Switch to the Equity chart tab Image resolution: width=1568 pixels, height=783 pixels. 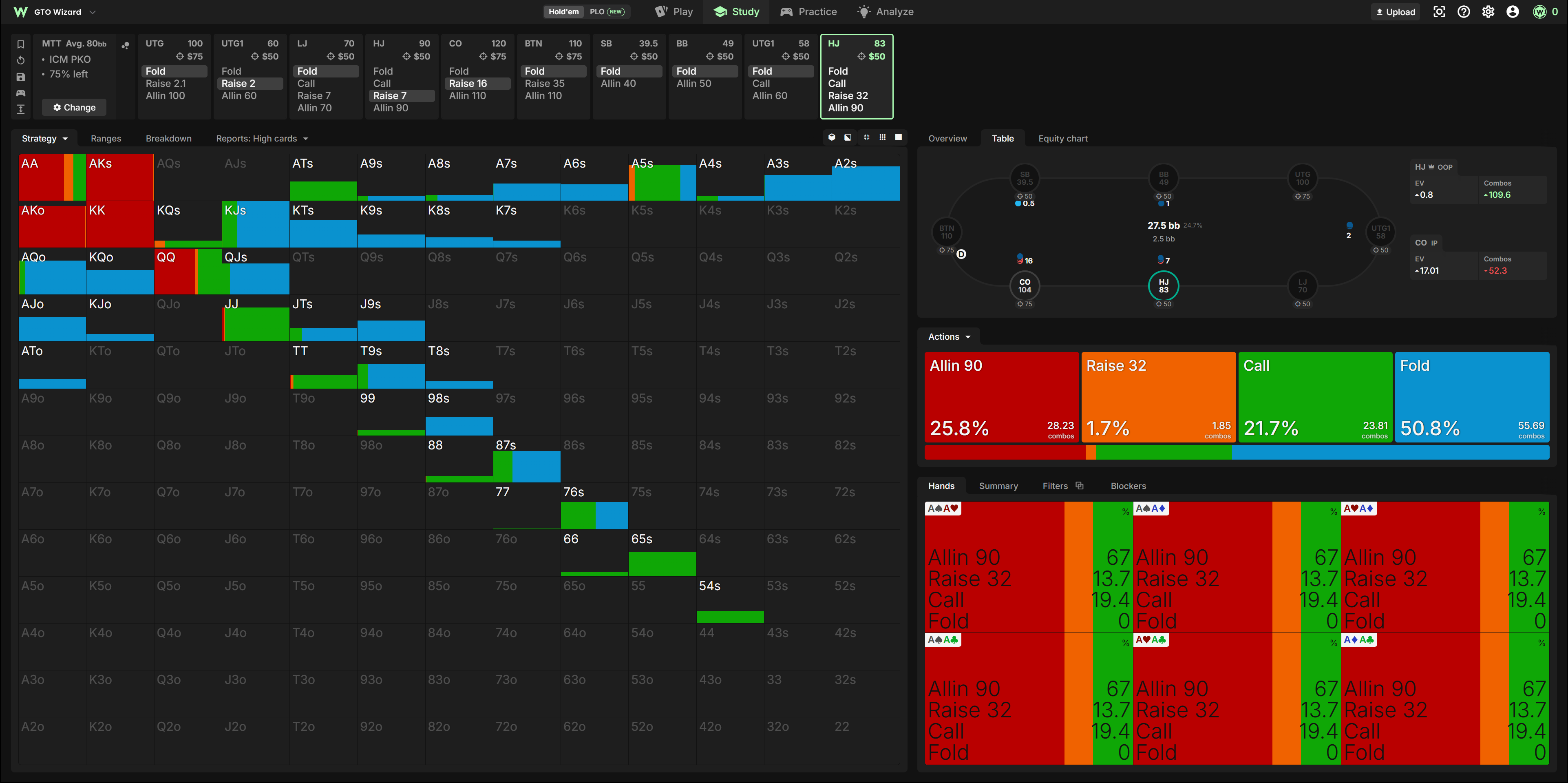coord(1063,138)
